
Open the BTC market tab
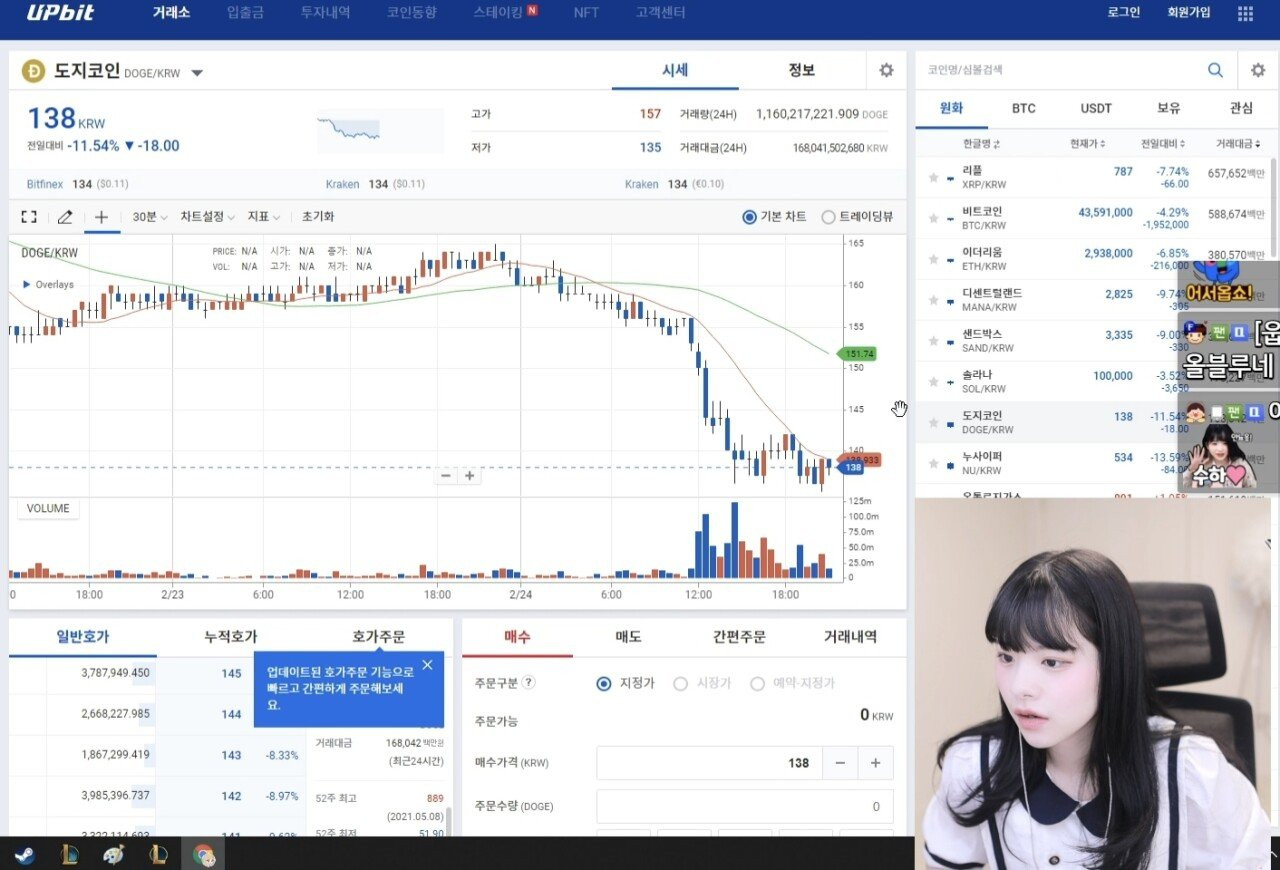1023,108
